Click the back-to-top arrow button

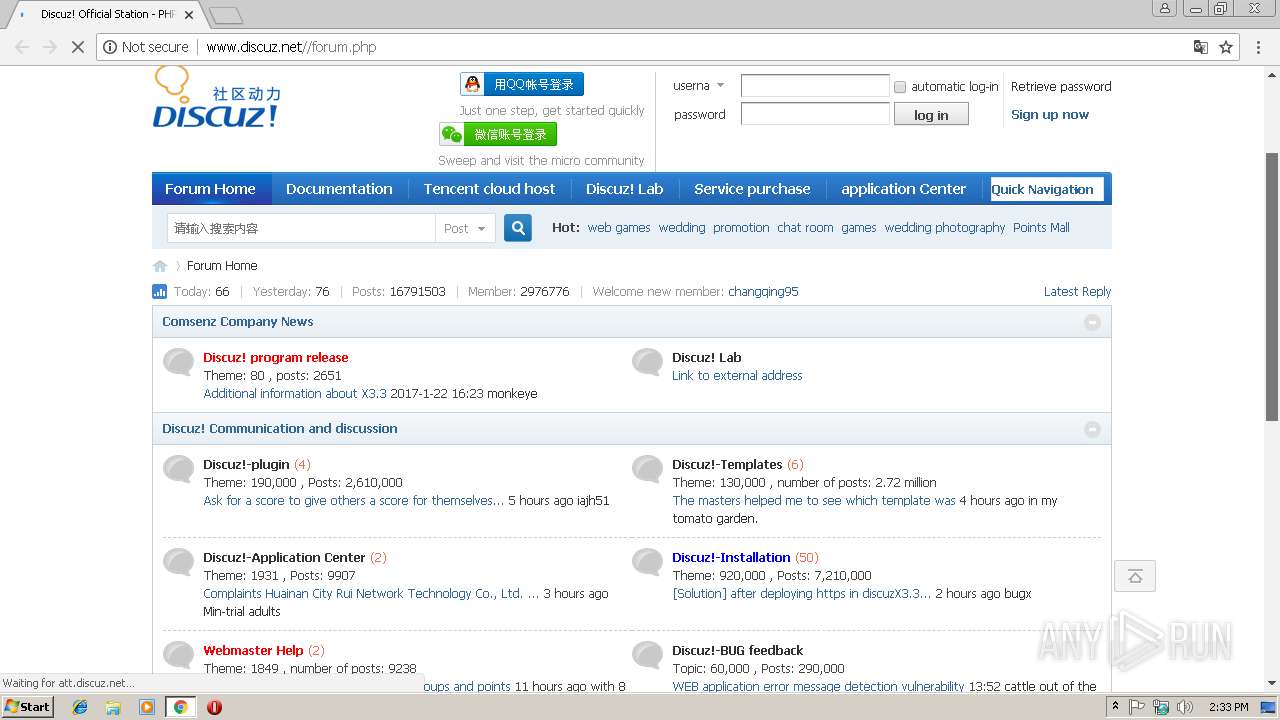[1135, 576]
